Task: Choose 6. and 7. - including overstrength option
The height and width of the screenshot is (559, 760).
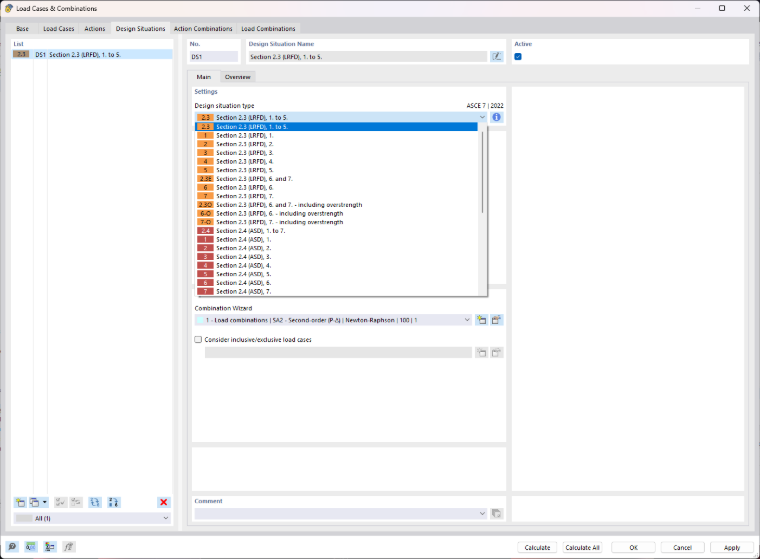Action: tap(337, 205)
